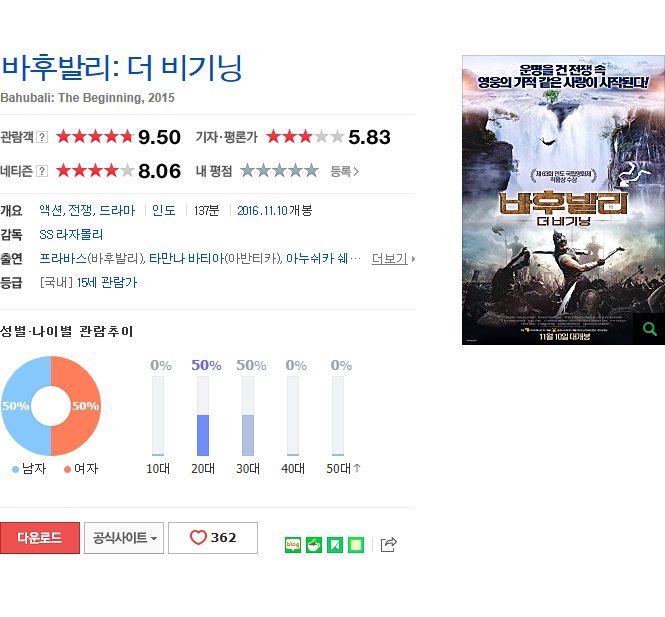Click the green bookmark share icon
This screenshot has width=665, height=617.
click(335, 545)
